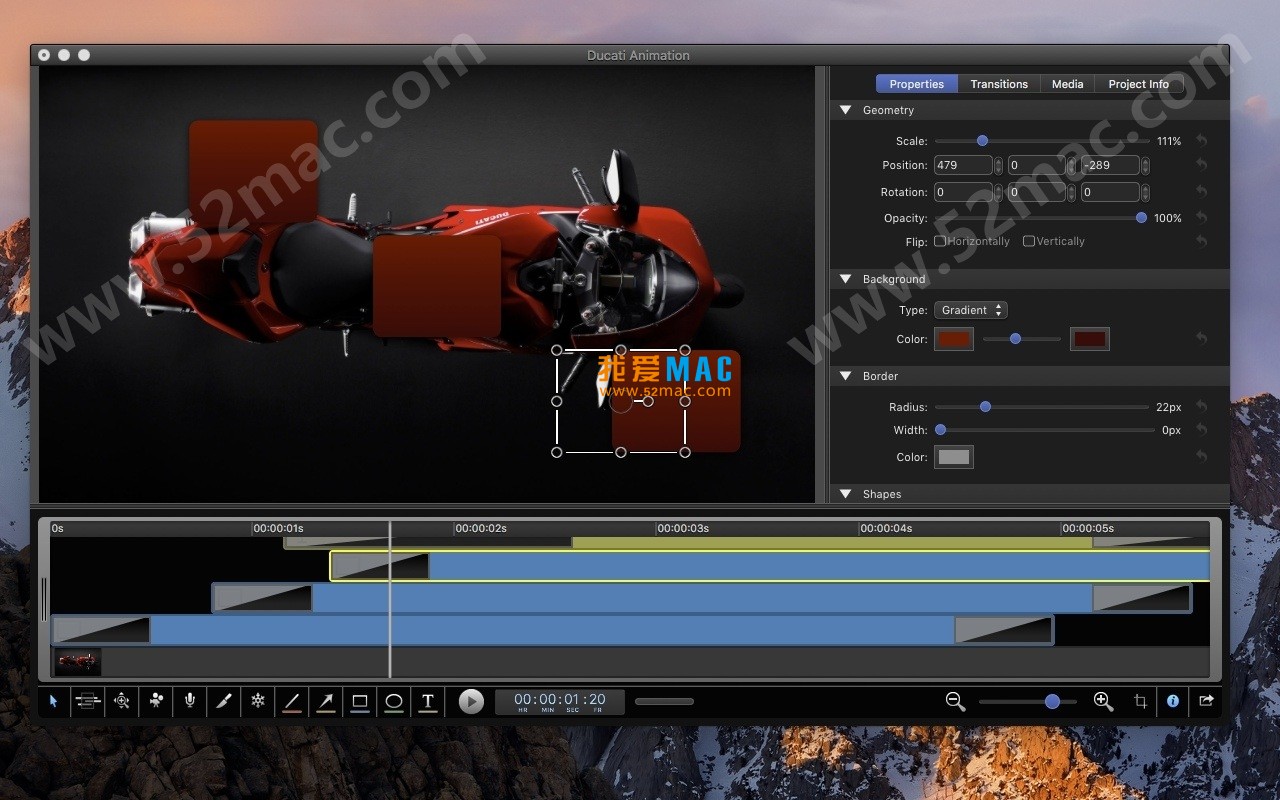Screen dimensions: 1280x800
Task: Click the timeline zoom slider handle
Action: pos(1052,702)
